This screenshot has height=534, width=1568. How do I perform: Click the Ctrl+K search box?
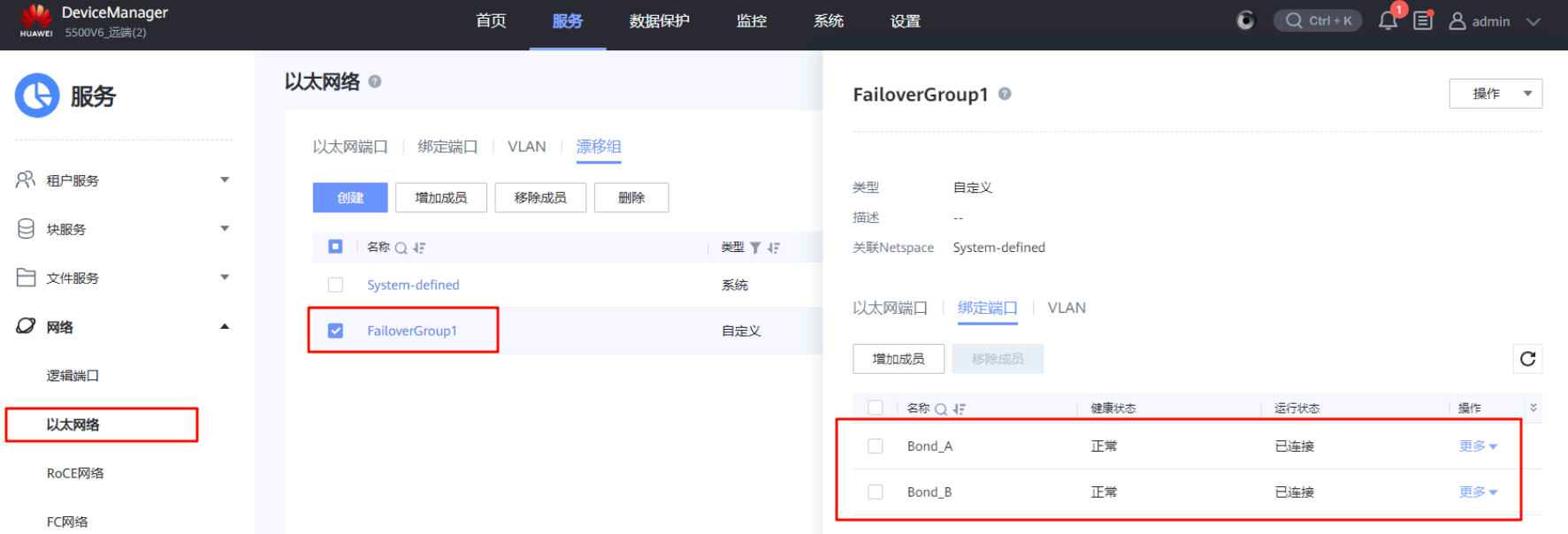[1318, 21]
